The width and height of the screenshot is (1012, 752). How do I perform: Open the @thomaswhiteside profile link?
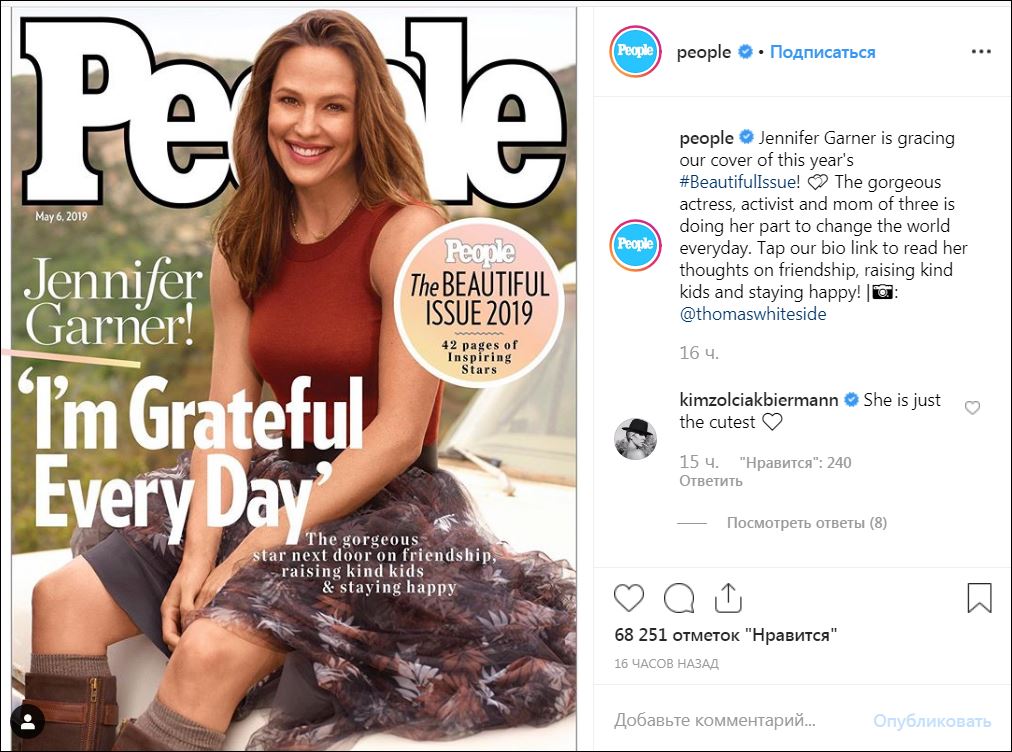tap(753, 314)
